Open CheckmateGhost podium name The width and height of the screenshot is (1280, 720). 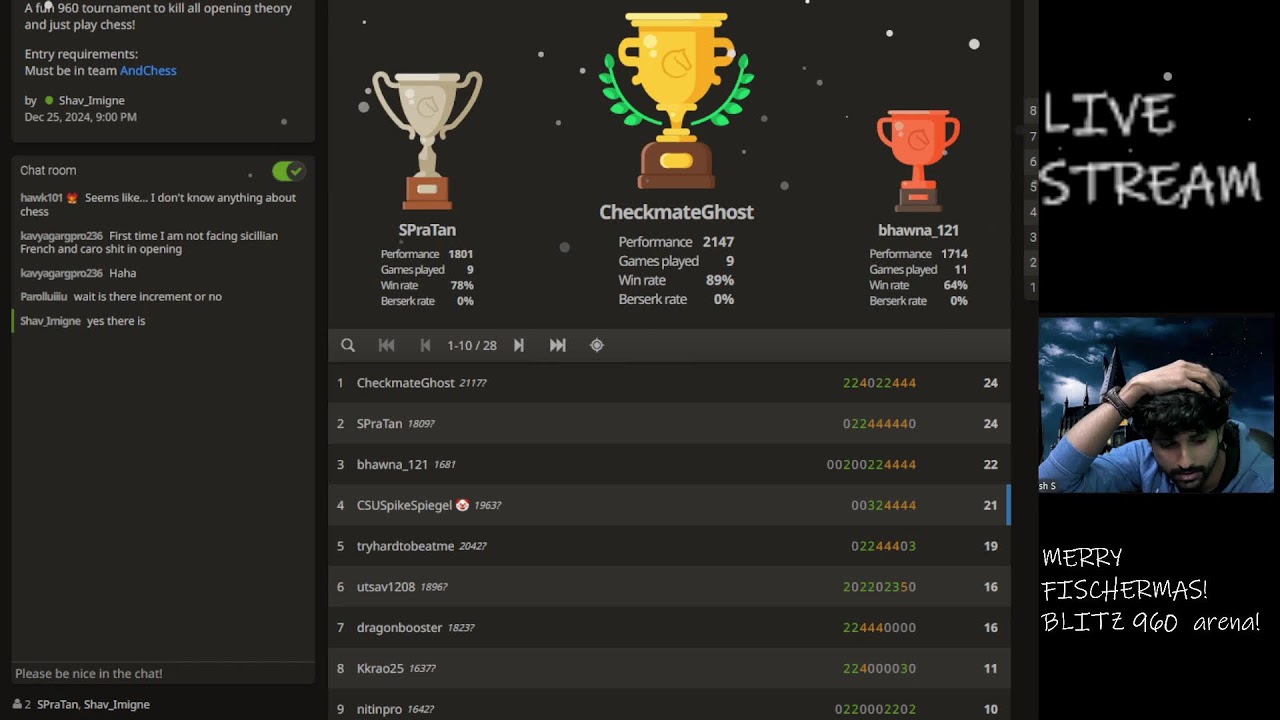(677, 212)
